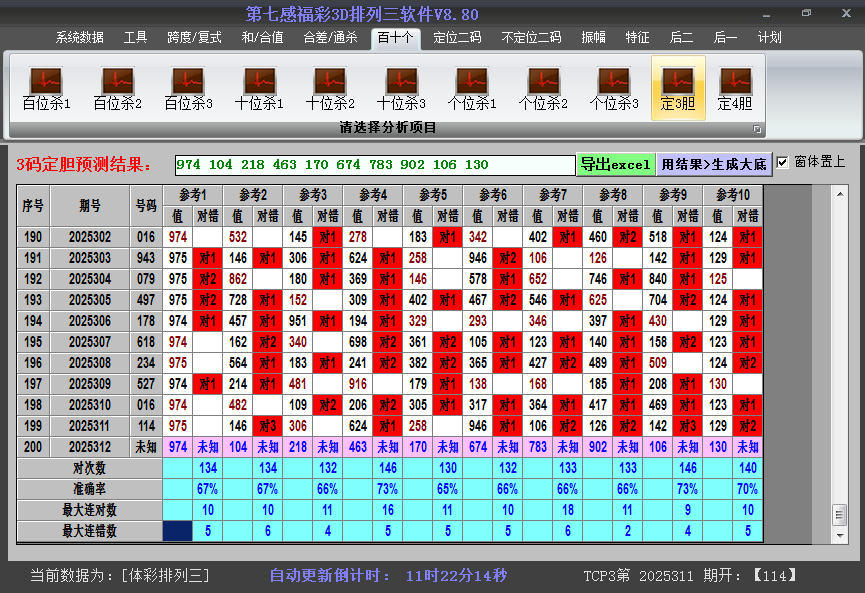Image resolution: width=865 pixels, height=593 pixels.
Task: Select the 十位杀3 ribbon icon
Action: pos(401,88)
